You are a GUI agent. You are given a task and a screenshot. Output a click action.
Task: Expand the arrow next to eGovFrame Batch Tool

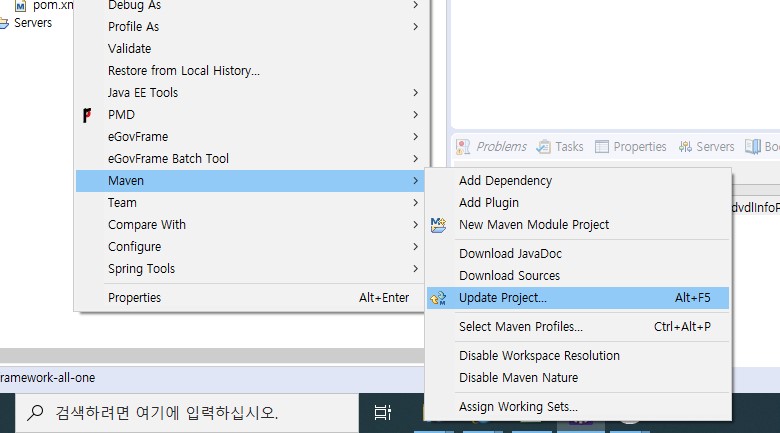coord(415,158)
